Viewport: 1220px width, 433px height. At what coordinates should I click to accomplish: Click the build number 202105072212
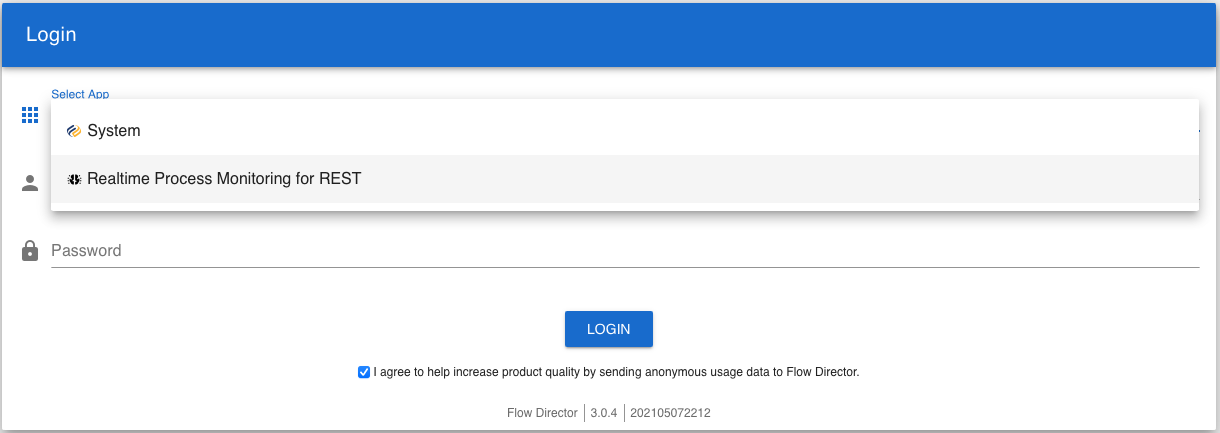(670, 413)
